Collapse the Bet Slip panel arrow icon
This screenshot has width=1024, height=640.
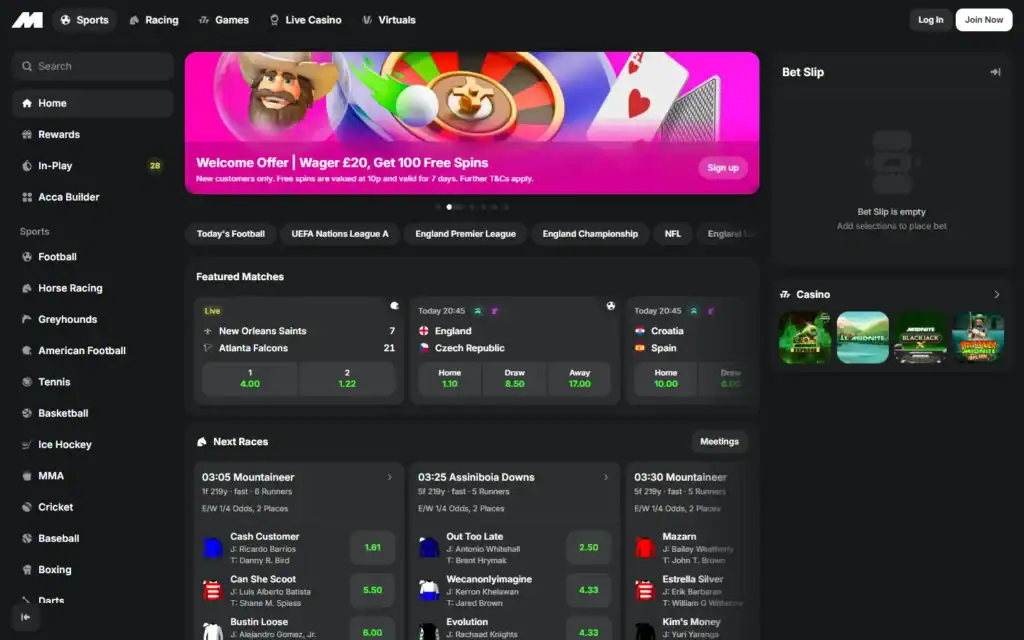[x=995, y=72]
